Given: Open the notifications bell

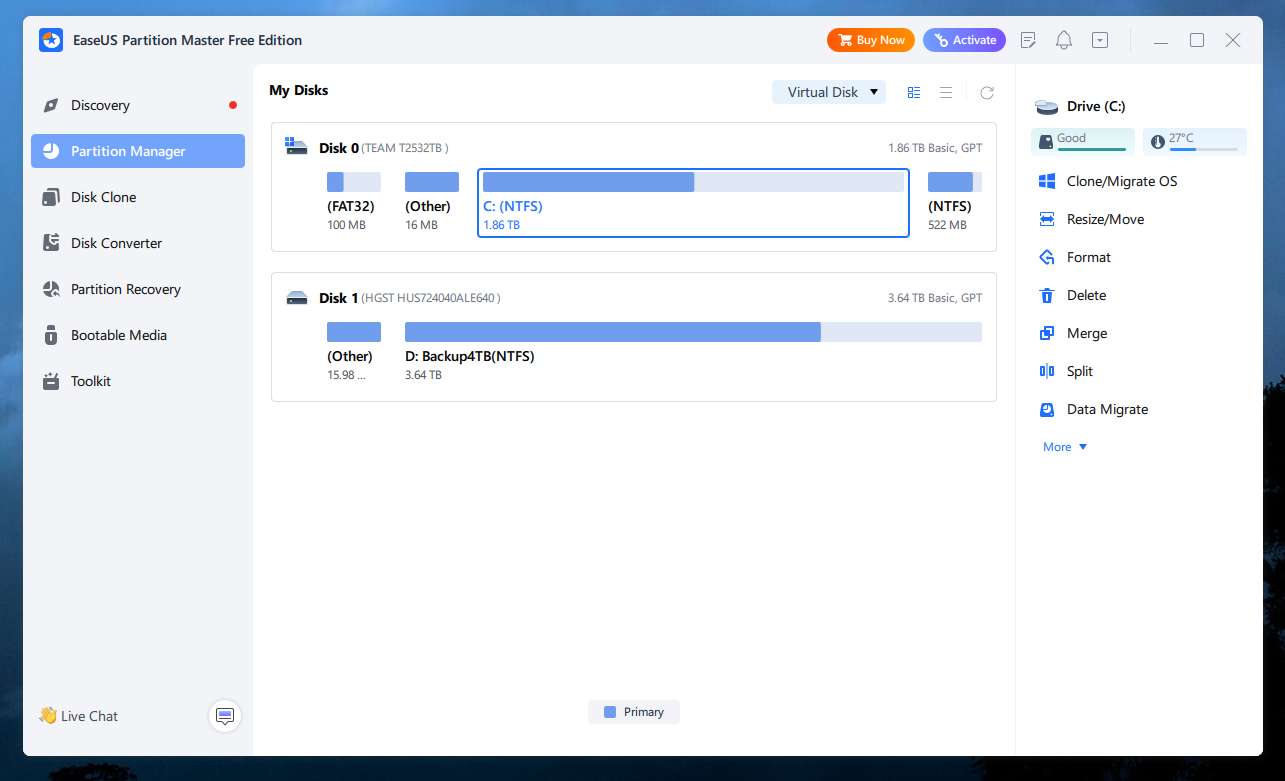Looking at the screenshot, I should (1064, 40).
